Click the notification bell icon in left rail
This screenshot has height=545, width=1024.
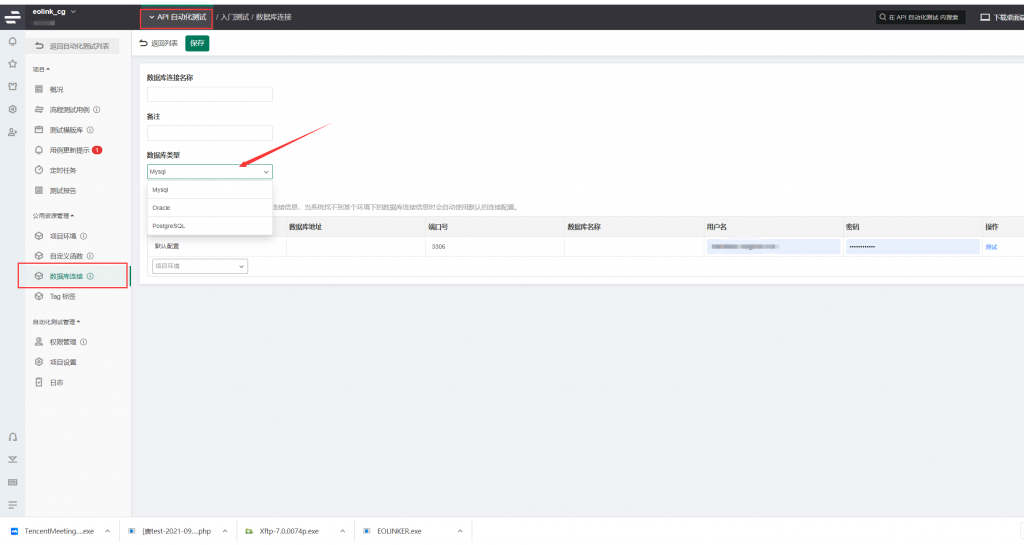pos(12,41)
